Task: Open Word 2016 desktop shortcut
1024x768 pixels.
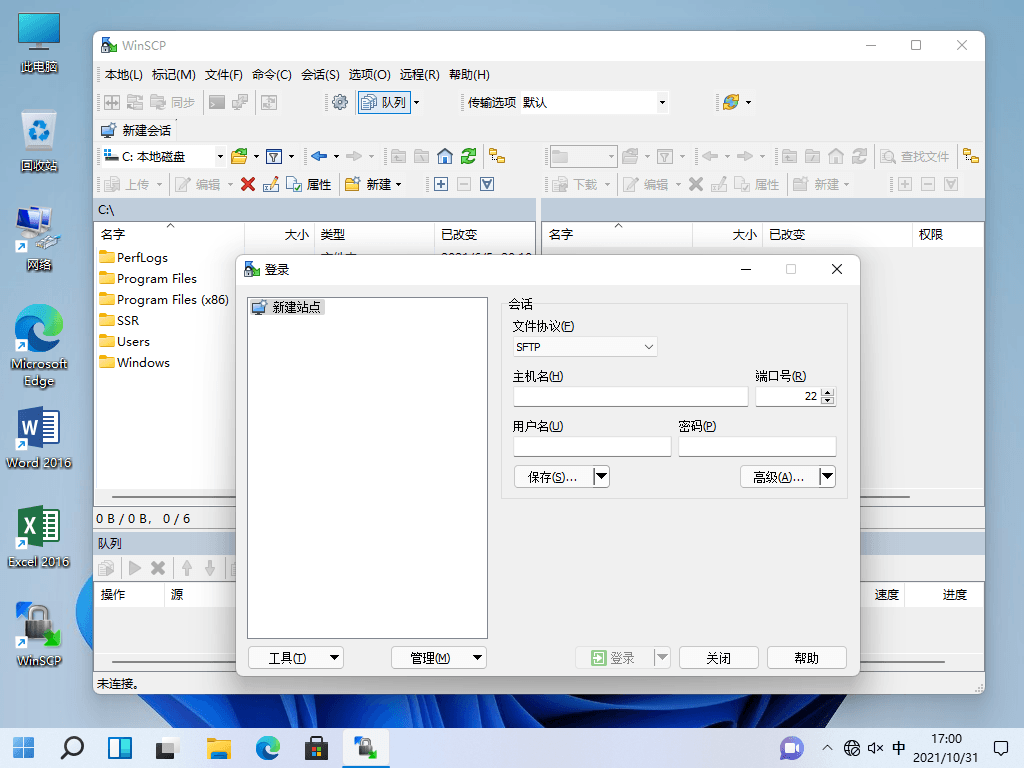Action: (39, 438)
